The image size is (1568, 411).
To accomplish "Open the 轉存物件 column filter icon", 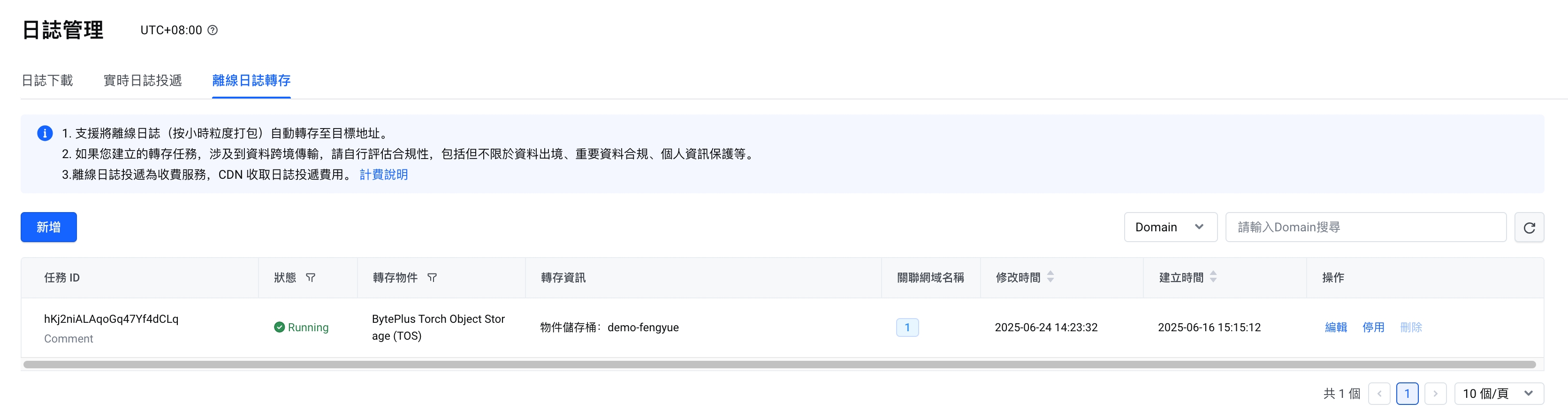I will [432, 278].
